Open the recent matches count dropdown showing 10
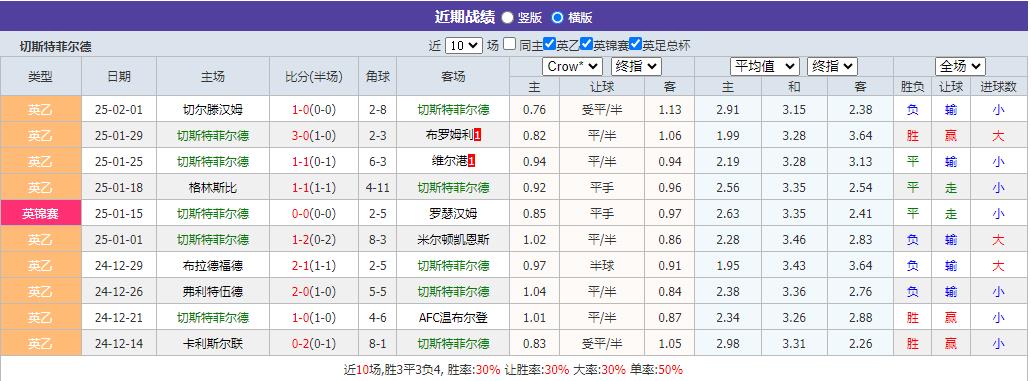Viewport: 1031px width, 381px height. coord(464,45)
